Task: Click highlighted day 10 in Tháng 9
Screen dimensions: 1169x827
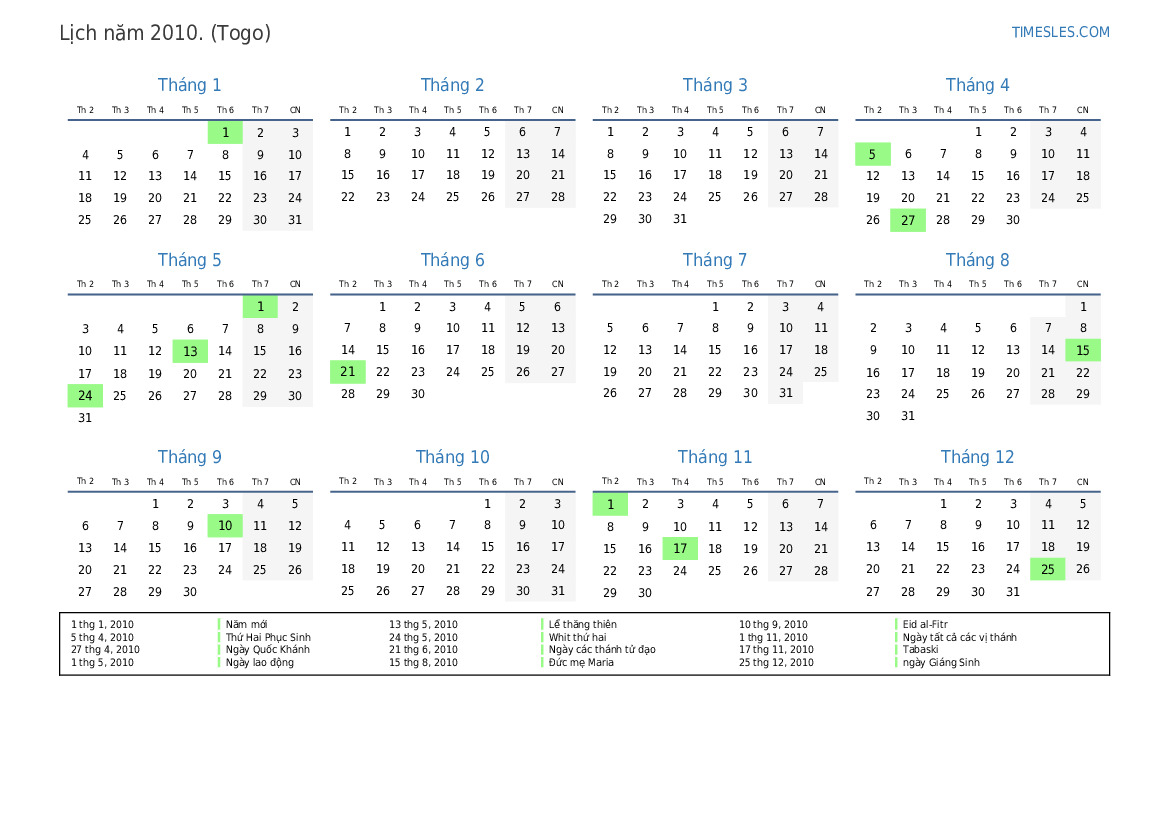Action: 225,526
